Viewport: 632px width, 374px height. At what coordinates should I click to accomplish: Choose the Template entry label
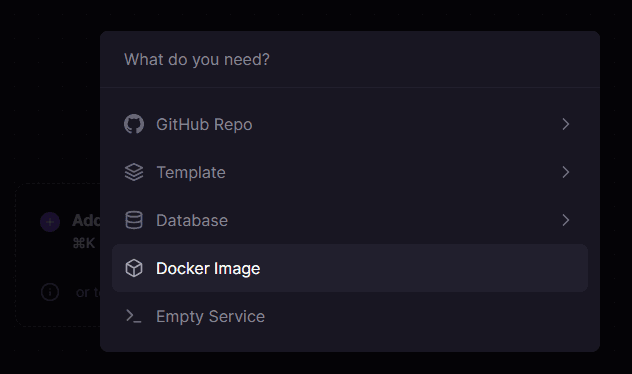point(191,172)
